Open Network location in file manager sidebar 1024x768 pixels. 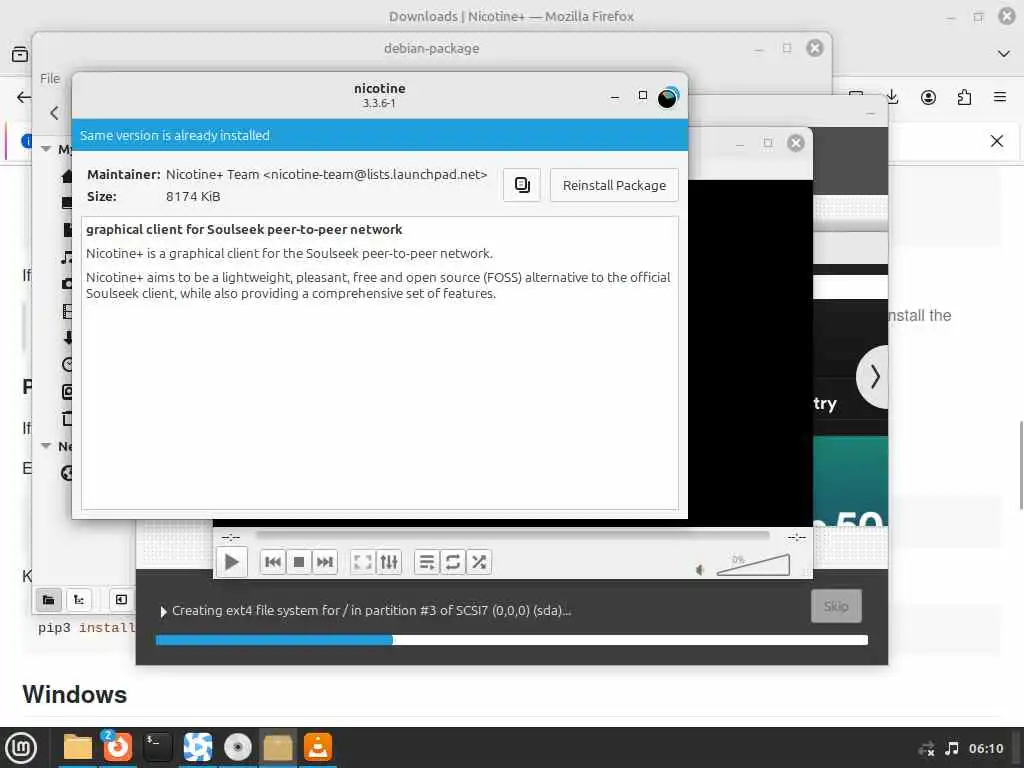[67, 473]
